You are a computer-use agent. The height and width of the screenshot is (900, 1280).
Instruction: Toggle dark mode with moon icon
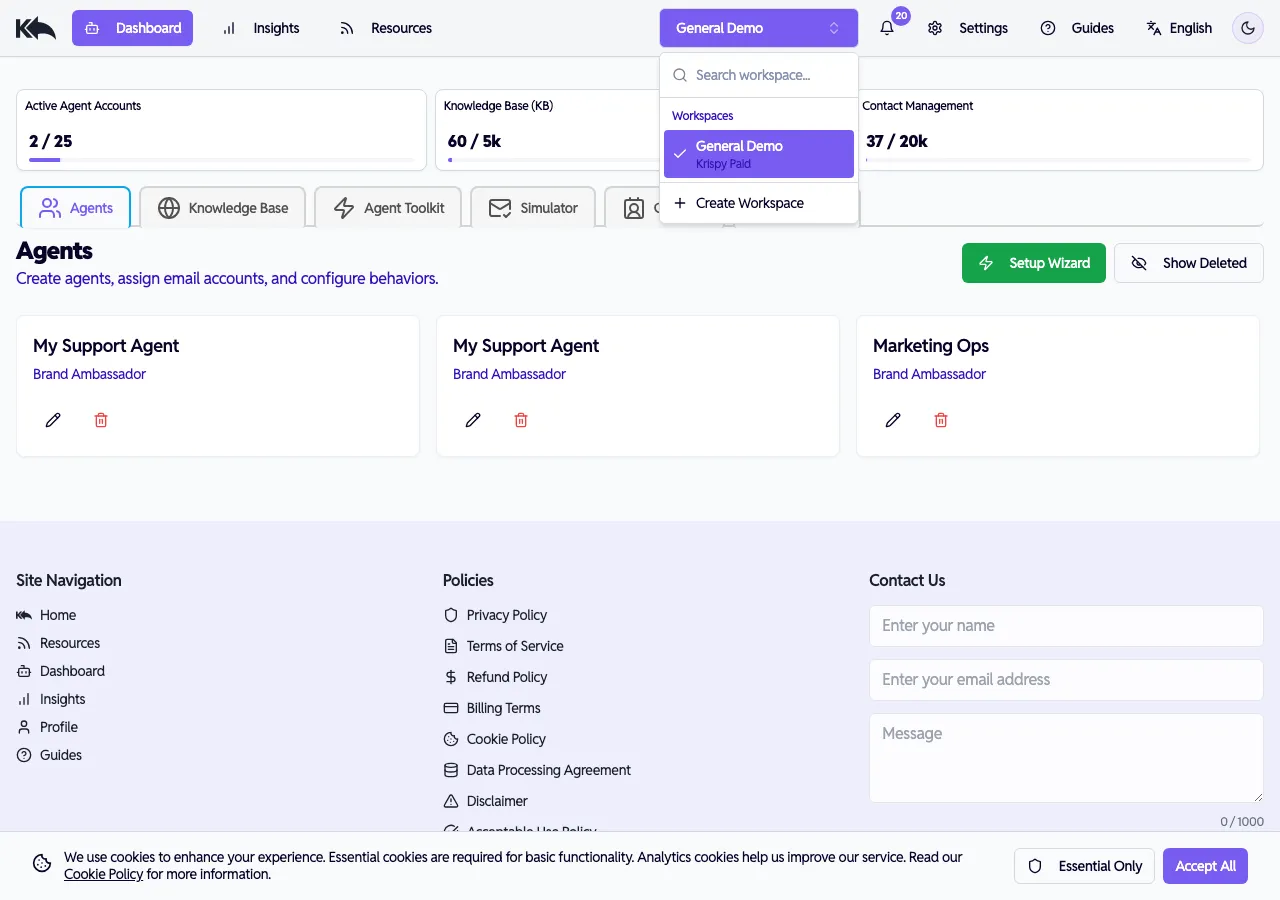1248,28
